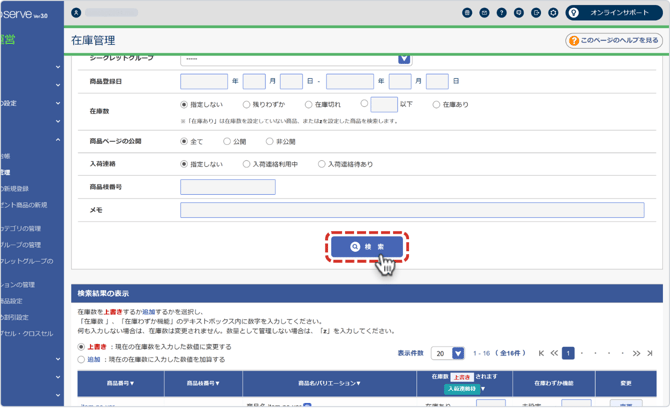This screenshot has width=670, height=409.
Task: Click the メモ text input field
Action: click(412, 211)
